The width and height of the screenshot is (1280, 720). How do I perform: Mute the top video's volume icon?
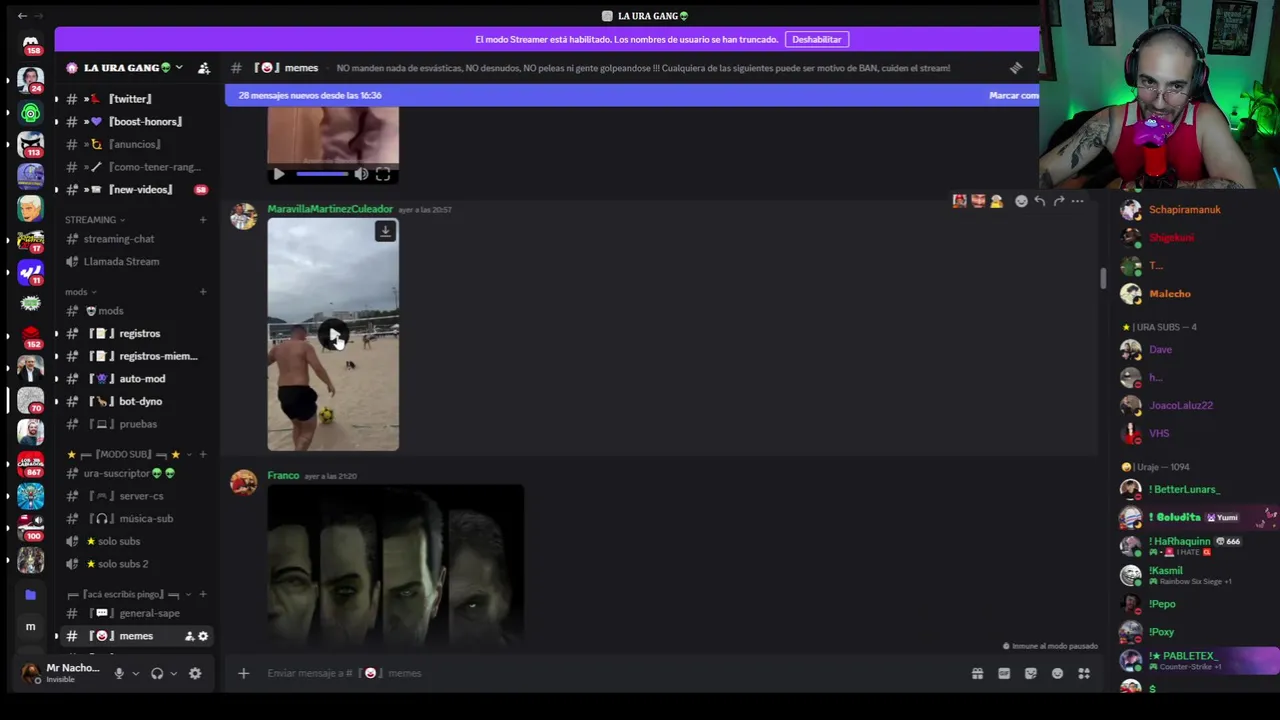pos(361,174)
